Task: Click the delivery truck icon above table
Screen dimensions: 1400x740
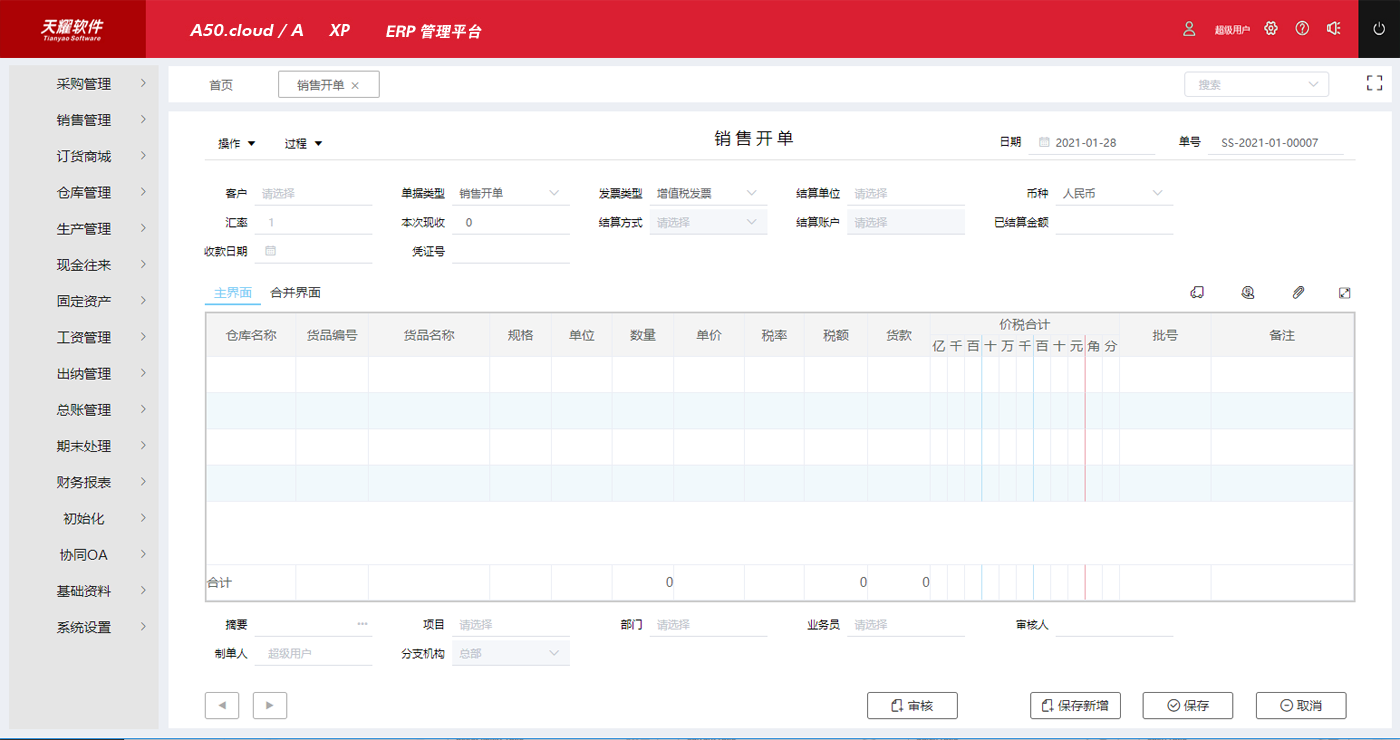Action: click(x=1197, y=293)
